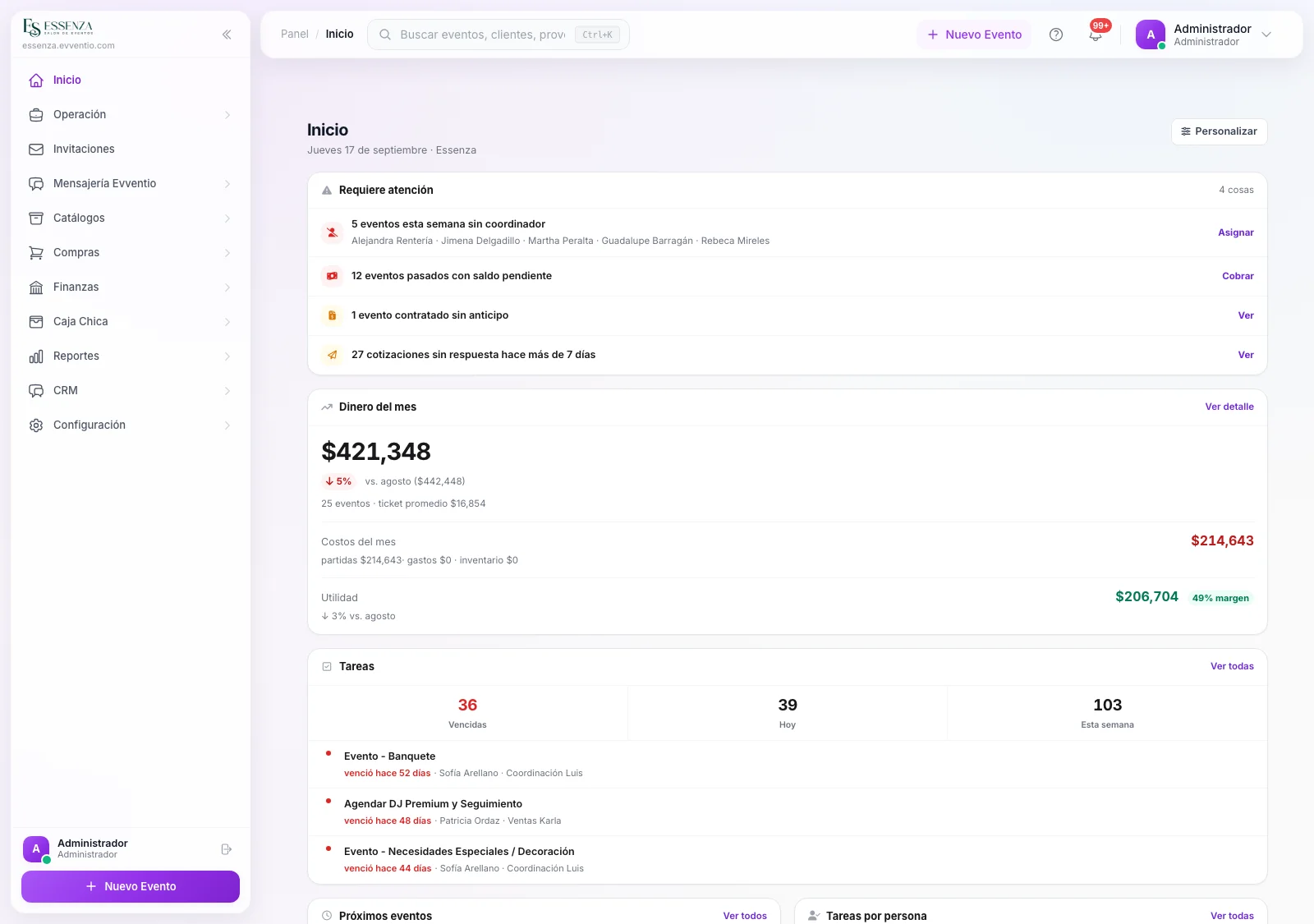Viewport: 1314px width, 924px height.
Task: Expand the Operación submenu chevron
Action: [x=227, y=115]
